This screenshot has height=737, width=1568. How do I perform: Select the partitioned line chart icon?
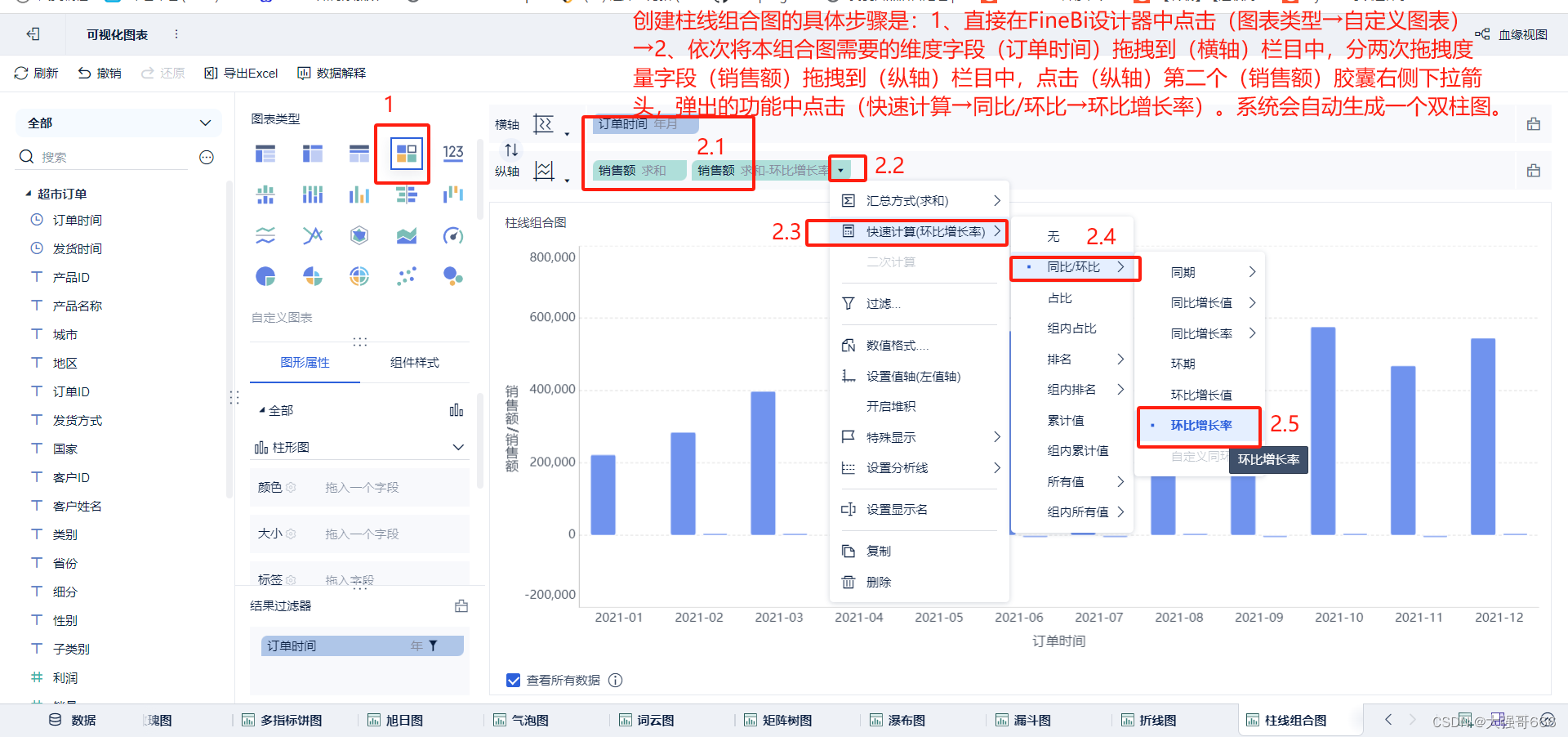click(x=265, y=235)
